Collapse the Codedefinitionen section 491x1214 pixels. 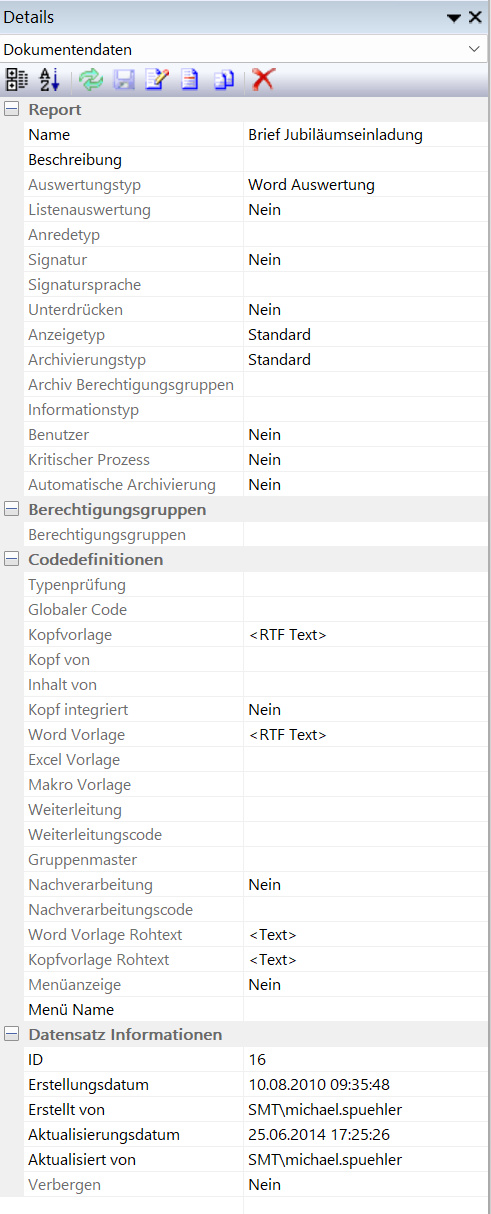(x=12, y=559)
